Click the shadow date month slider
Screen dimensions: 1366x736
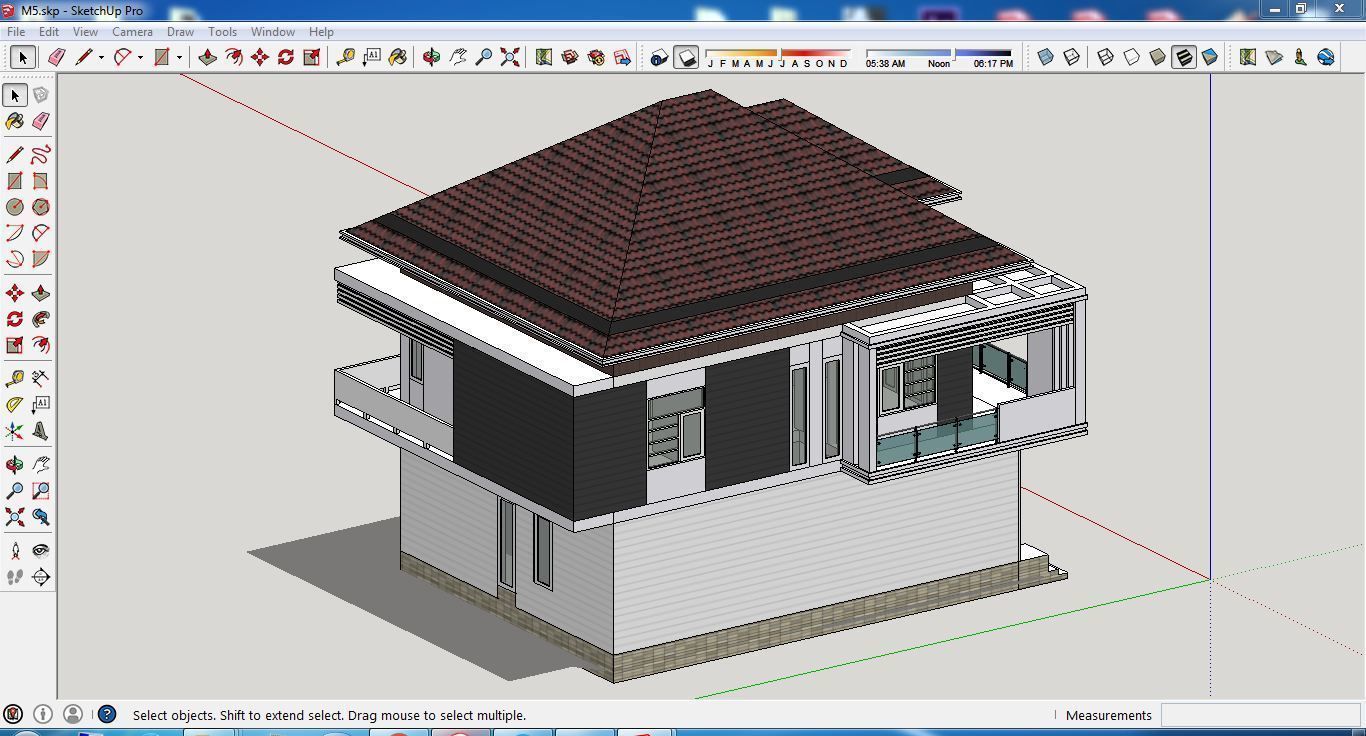coord(778,53)
